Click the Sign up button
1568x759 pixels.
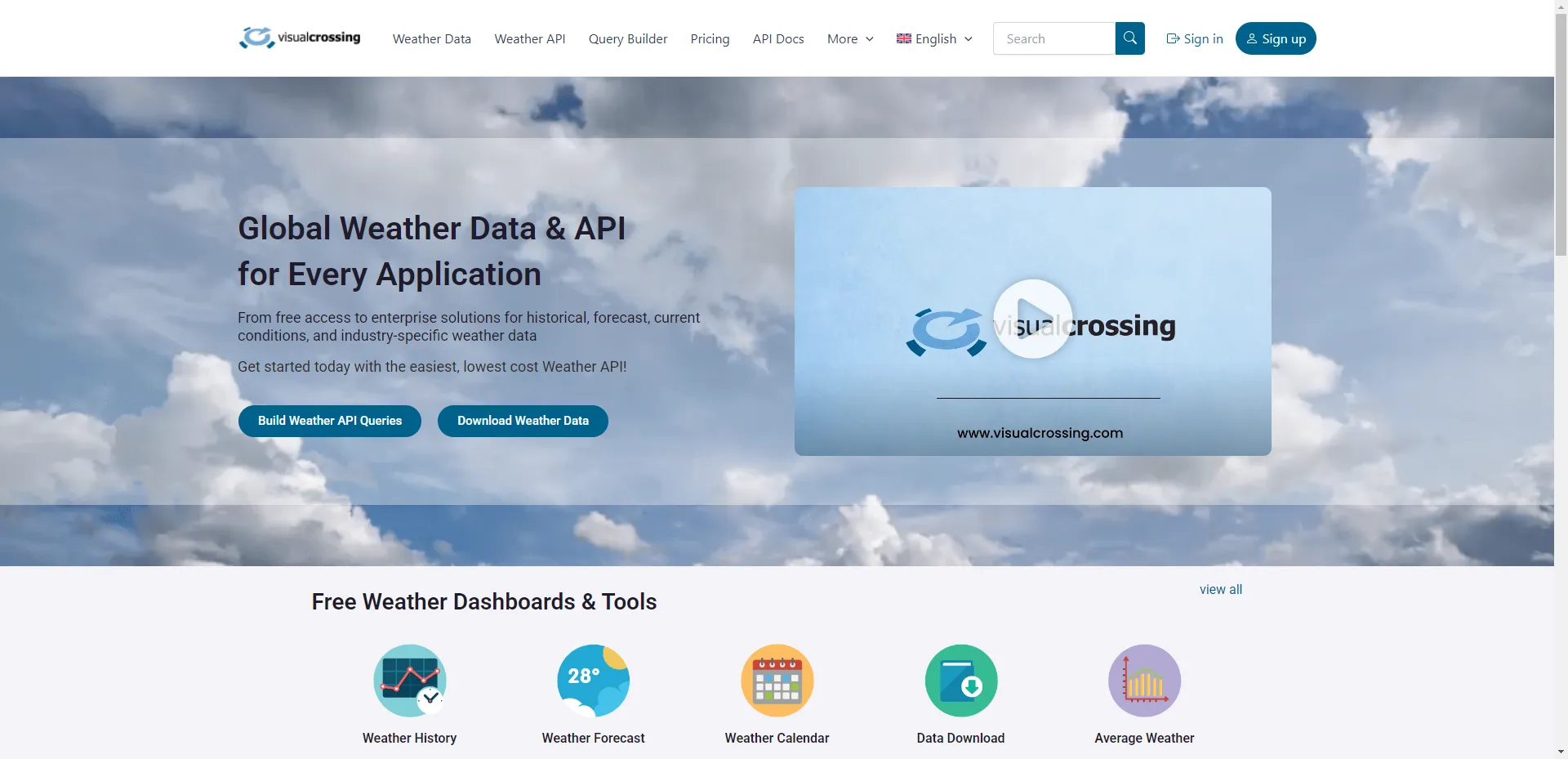(x=1275, y=38)
